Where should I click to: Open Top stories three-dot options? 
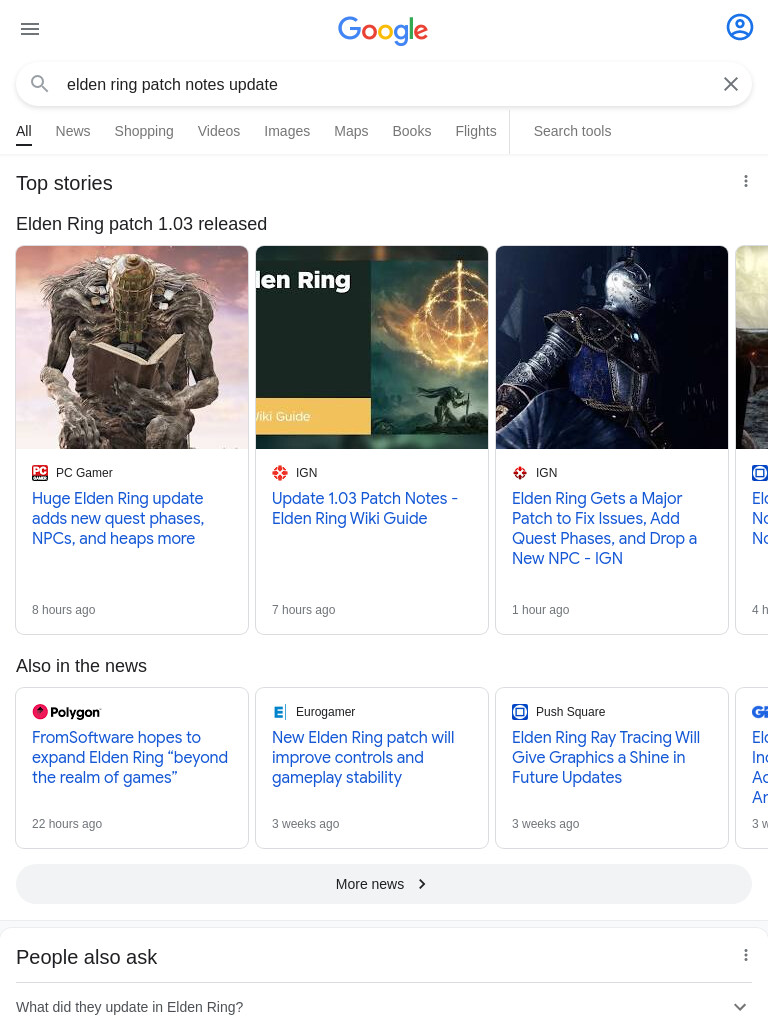745,182
